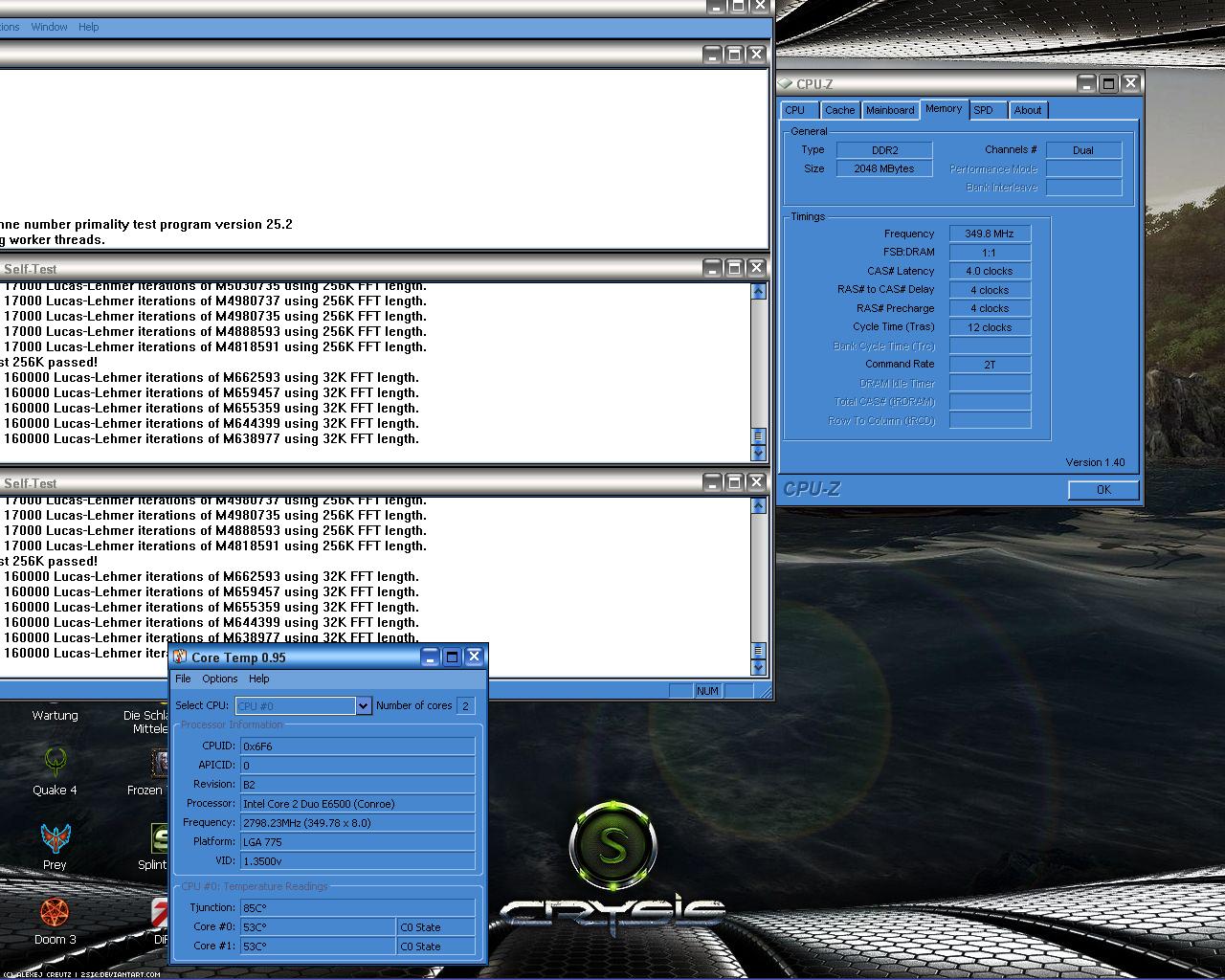Viewport: 1225px width, 980px height.
Task: Open the Window menu in Prime95
Action: click(x=49, y=27)
